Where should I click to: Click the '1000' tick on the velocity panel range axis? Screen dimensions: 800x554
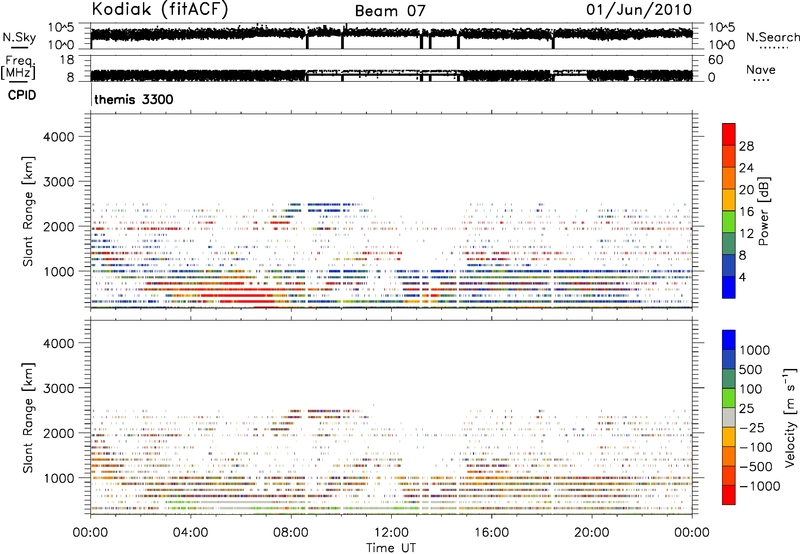pyautogui.click(x=59, y=478)
